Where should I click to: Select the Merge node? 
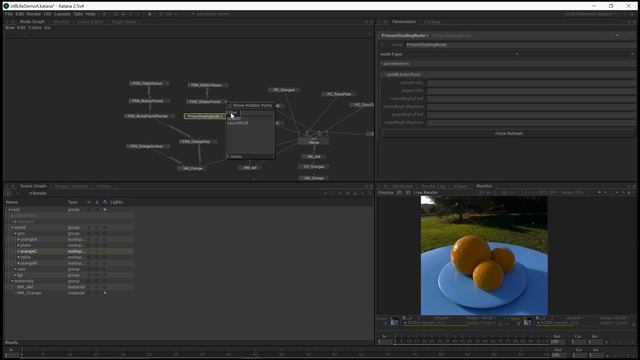[313, 142]
